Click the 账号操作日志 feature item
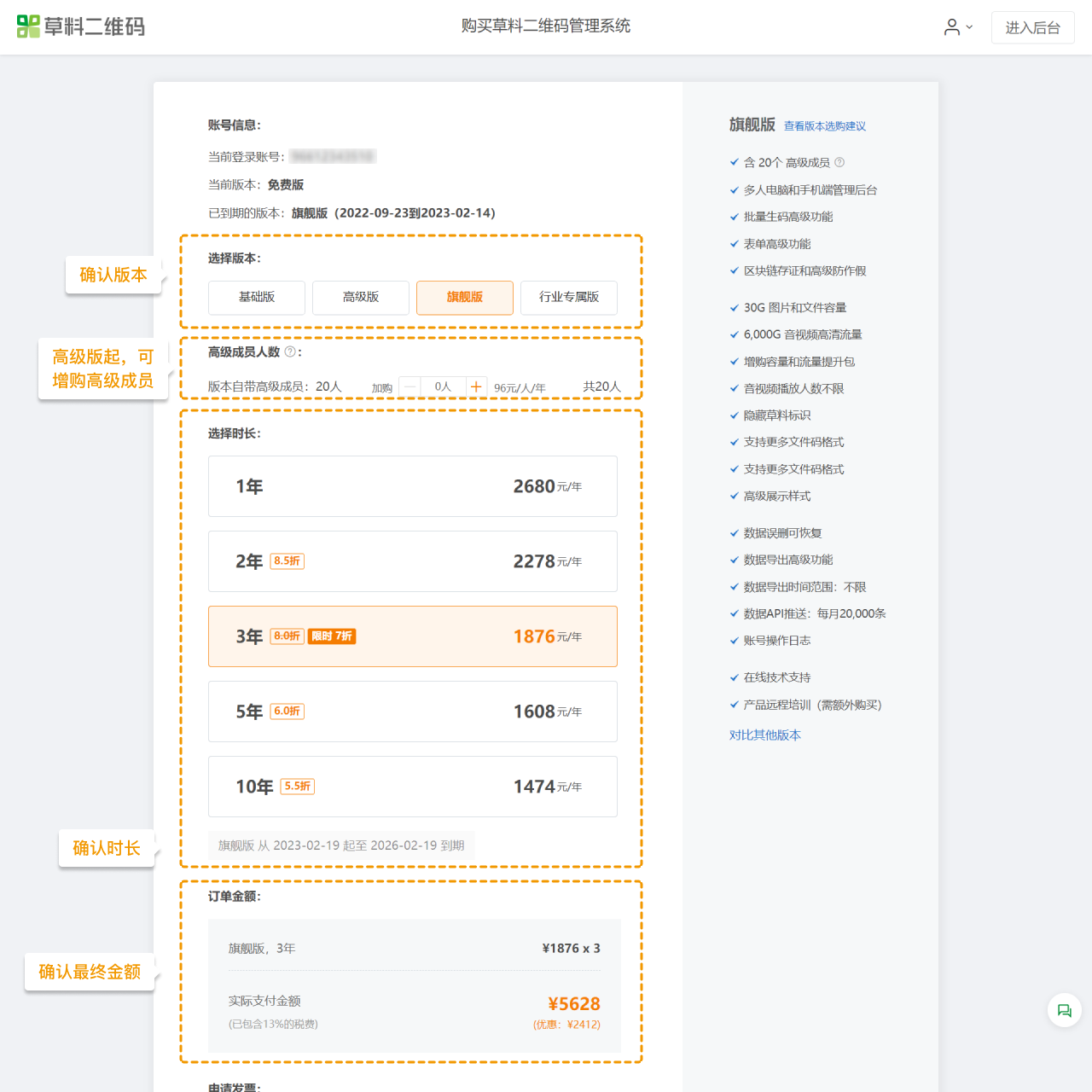1092x1092 pixels. [x=770, y=641]
